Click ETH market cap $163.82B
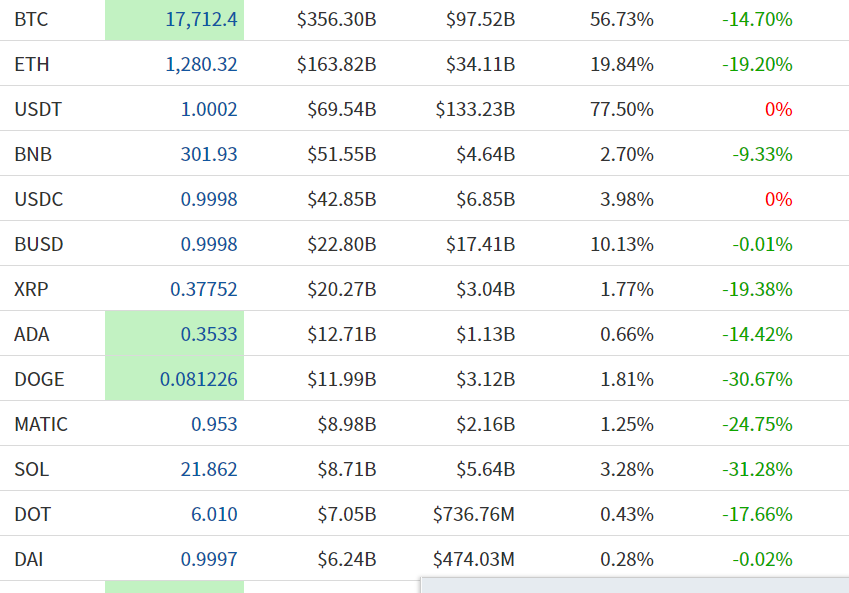 coord(336,64)
